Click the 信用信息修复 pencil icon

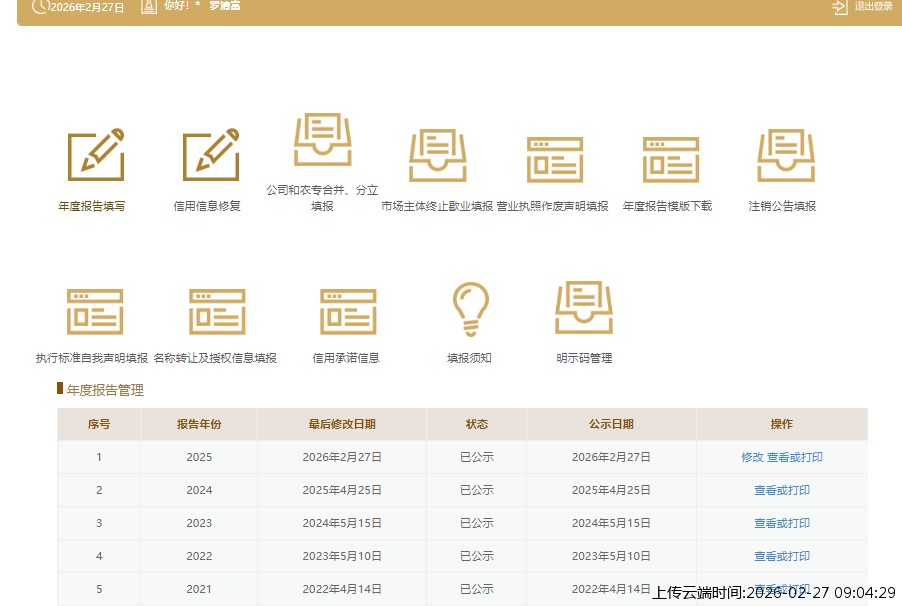tap(210, 156)
